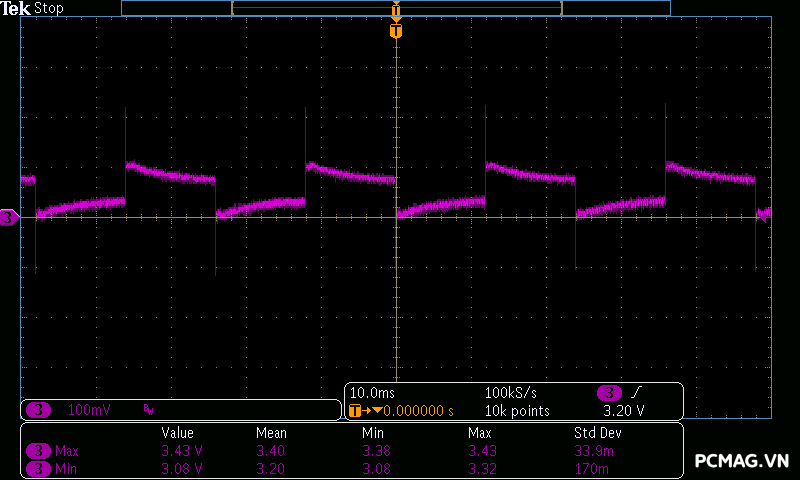Screen dimensions: 800x480
Task: Click the orange trigger position T marker
Action: pos(396,31)
